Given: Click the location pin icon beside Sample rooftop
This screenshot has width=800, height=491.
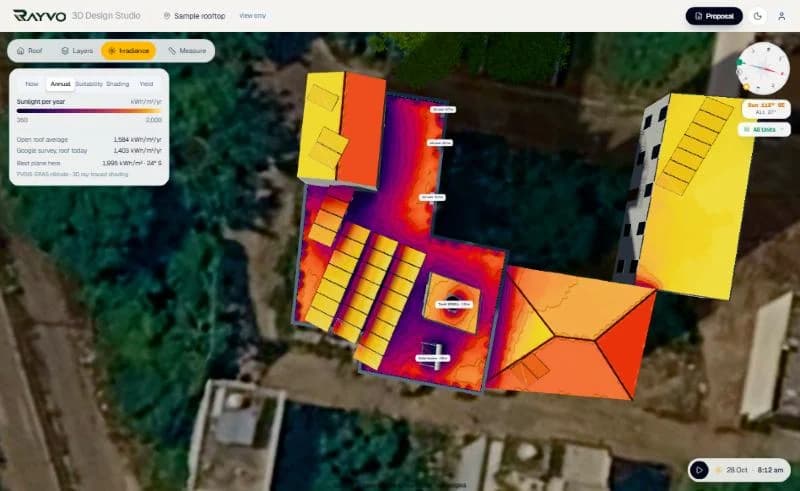Looking at the screenshot, I should [x=167, y=16].
